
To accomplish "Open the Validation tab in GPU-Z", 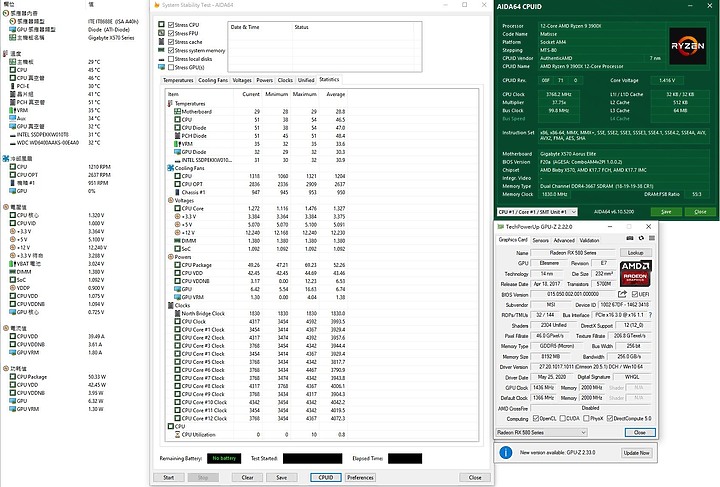I will point(589,241).
